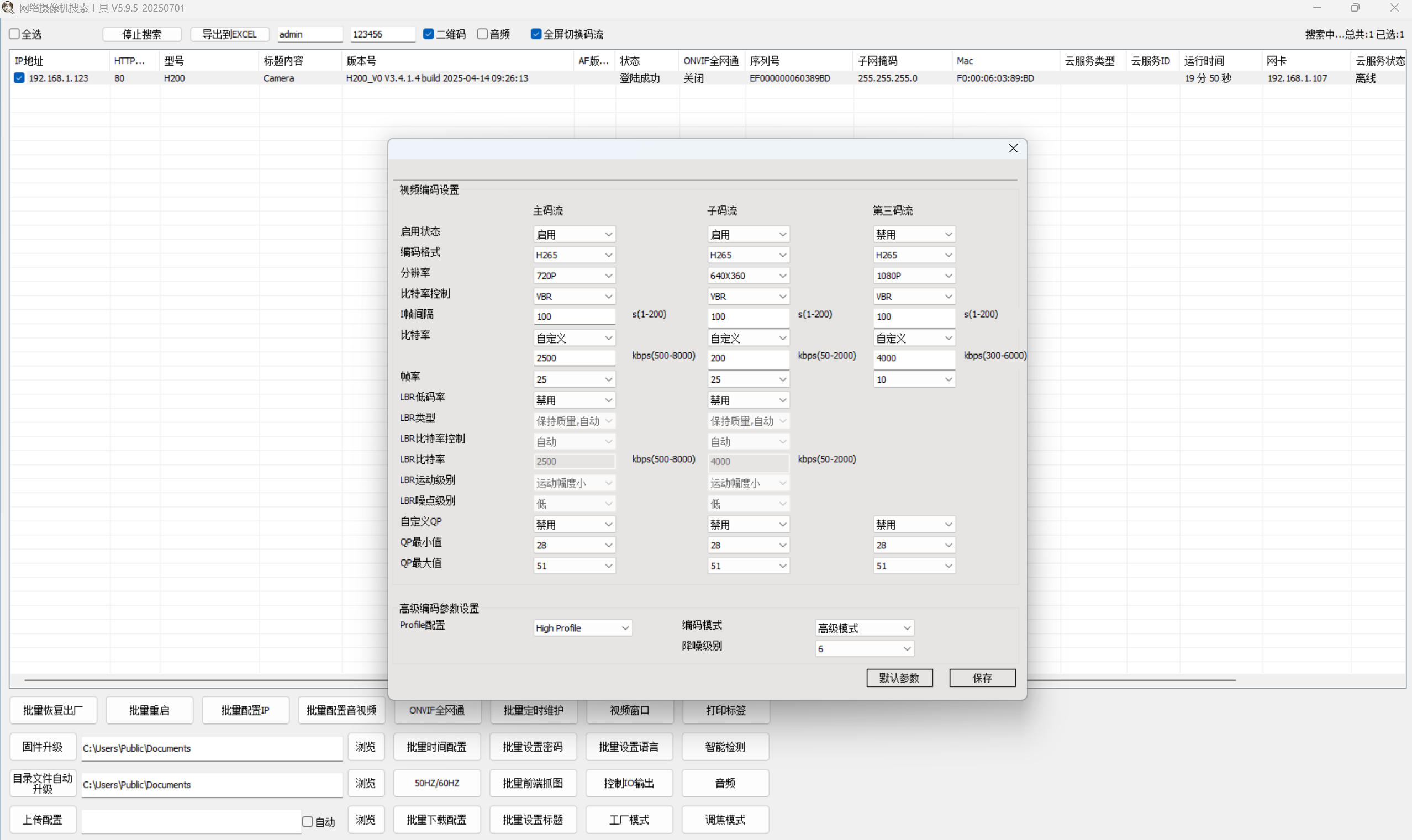Click the 默认参数 button
The height and width of the screenshot is (840, 1412).
(899, 678)
